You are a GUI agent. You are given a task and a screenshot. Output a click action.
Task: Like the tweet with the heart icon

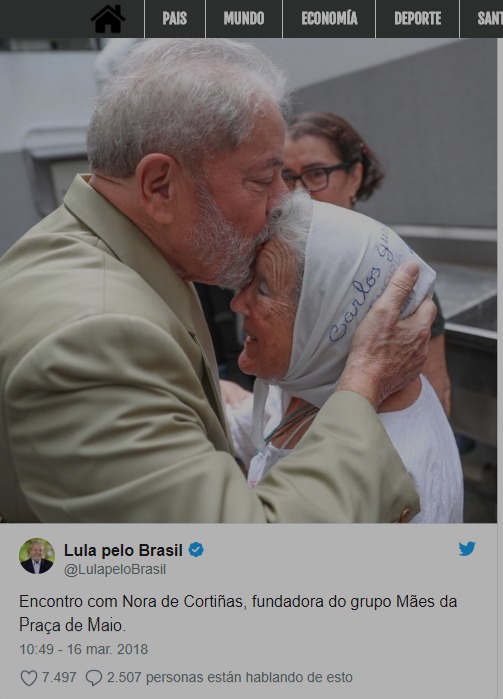(x=29, y=678)
